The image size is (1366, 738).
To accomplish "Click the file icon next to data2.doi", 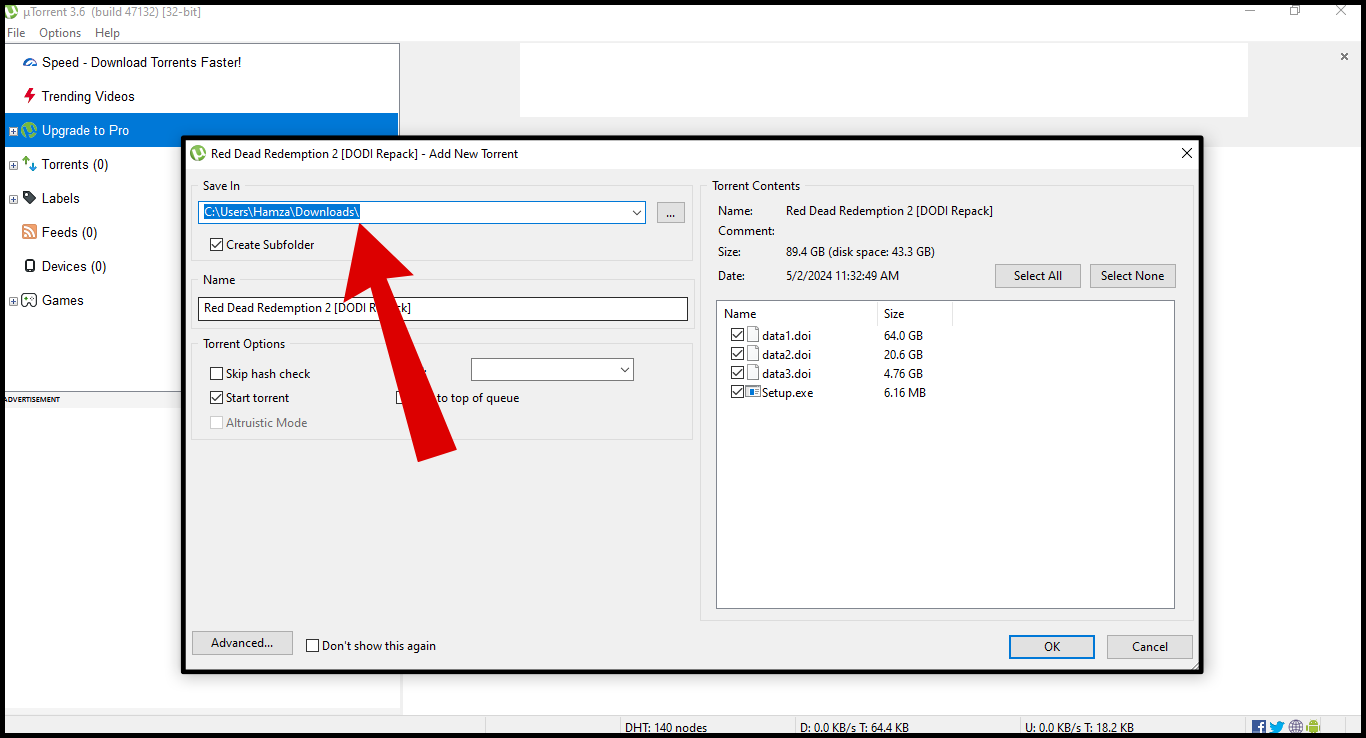I will point(753,354).
